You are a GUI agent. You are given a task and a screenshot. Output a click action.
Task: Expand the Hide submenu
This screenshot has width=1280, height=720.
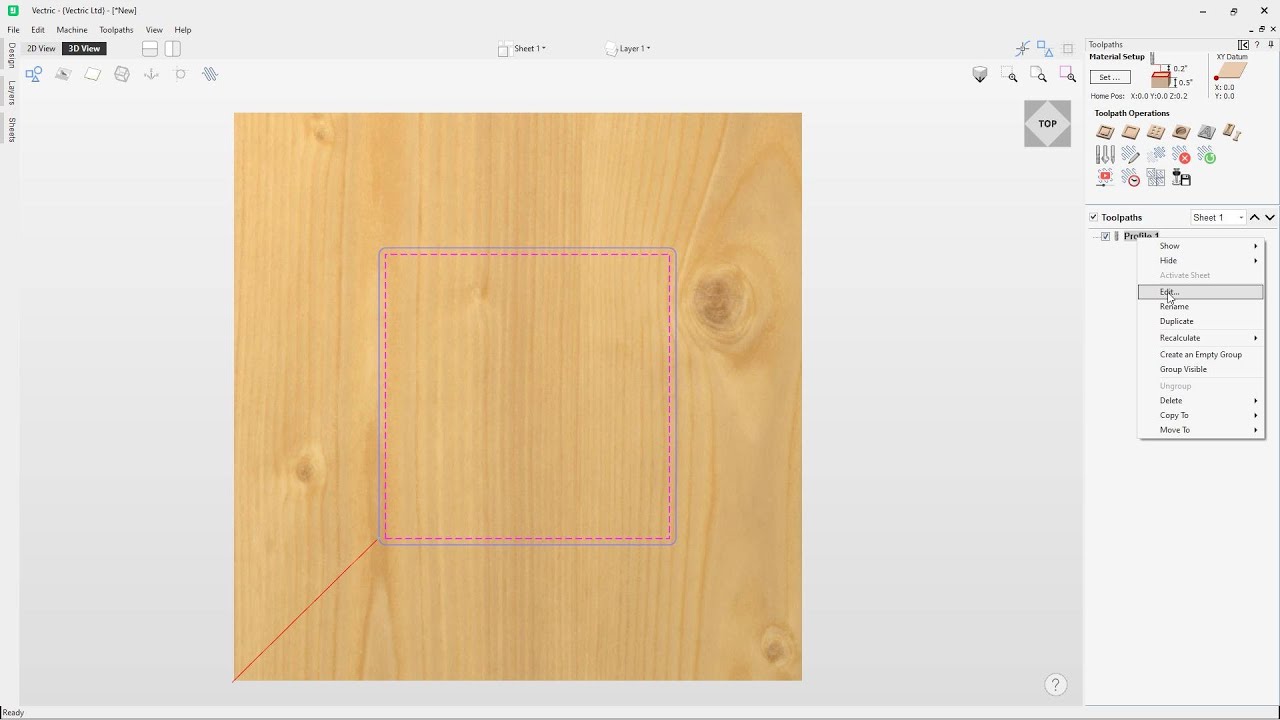[x=1201, y=260]
